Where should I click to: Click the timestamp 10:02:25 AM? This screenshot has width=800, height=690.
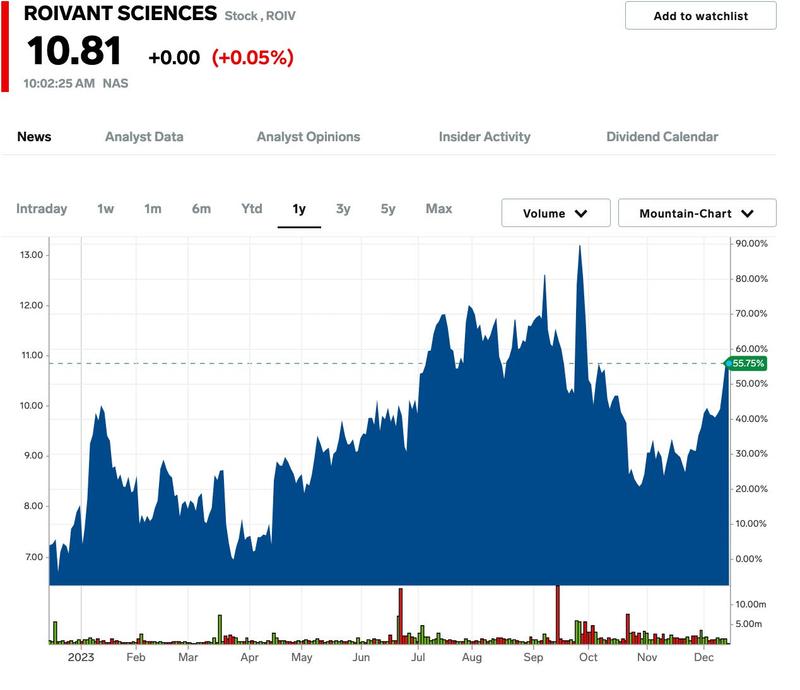point(59,83)
